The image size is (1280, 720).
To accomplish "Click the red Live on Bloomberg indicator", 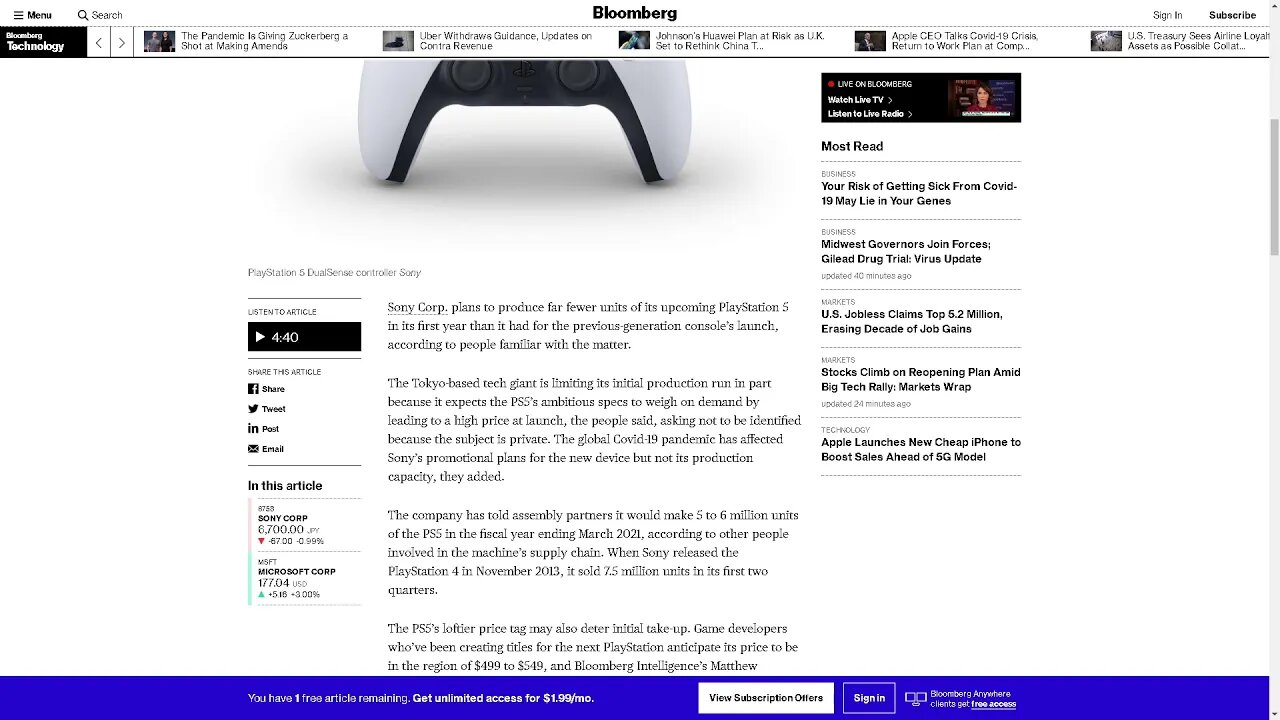I will pos(831,84).
